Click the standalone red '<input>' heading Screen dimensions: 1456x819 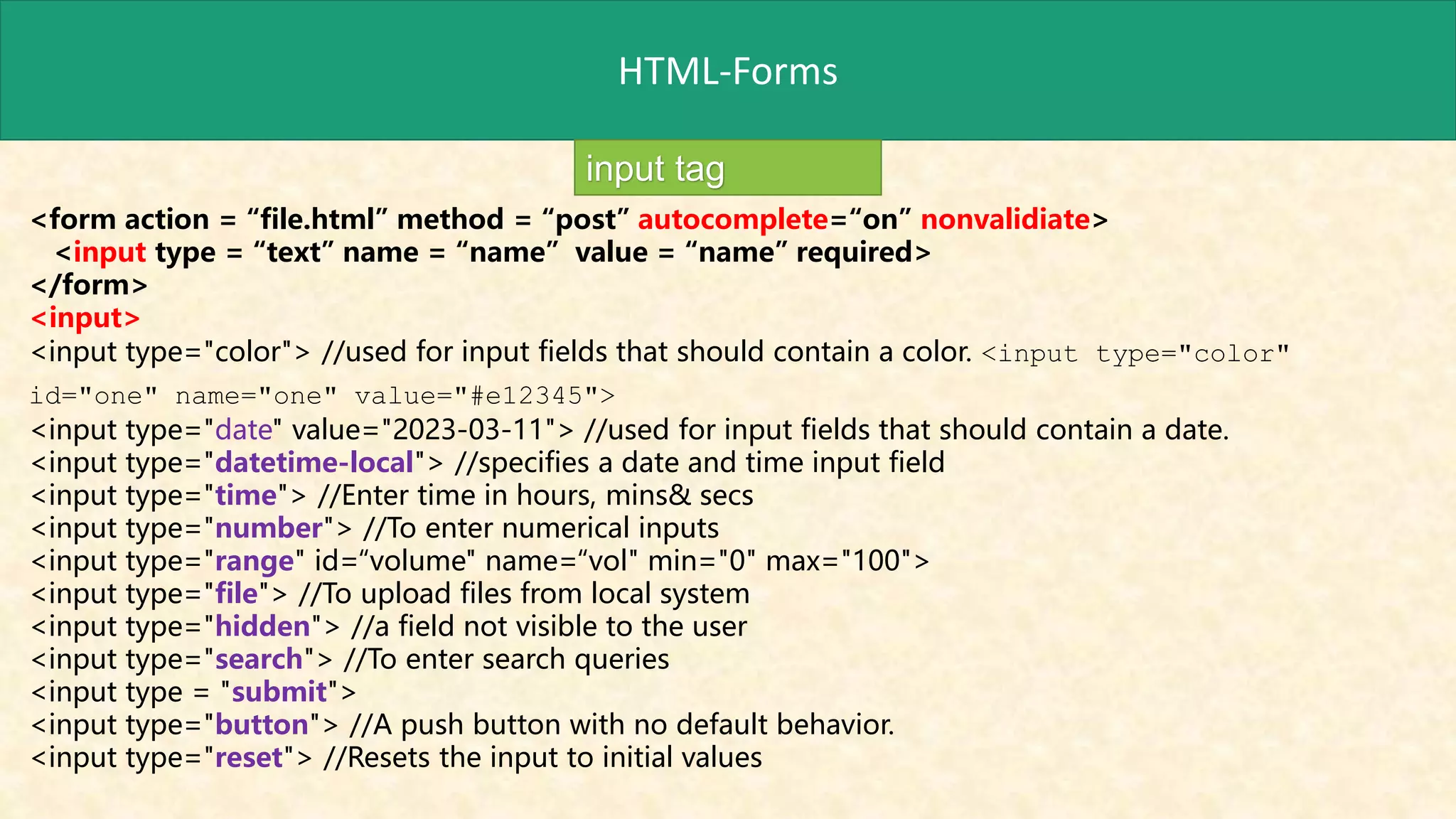point(85,318)
